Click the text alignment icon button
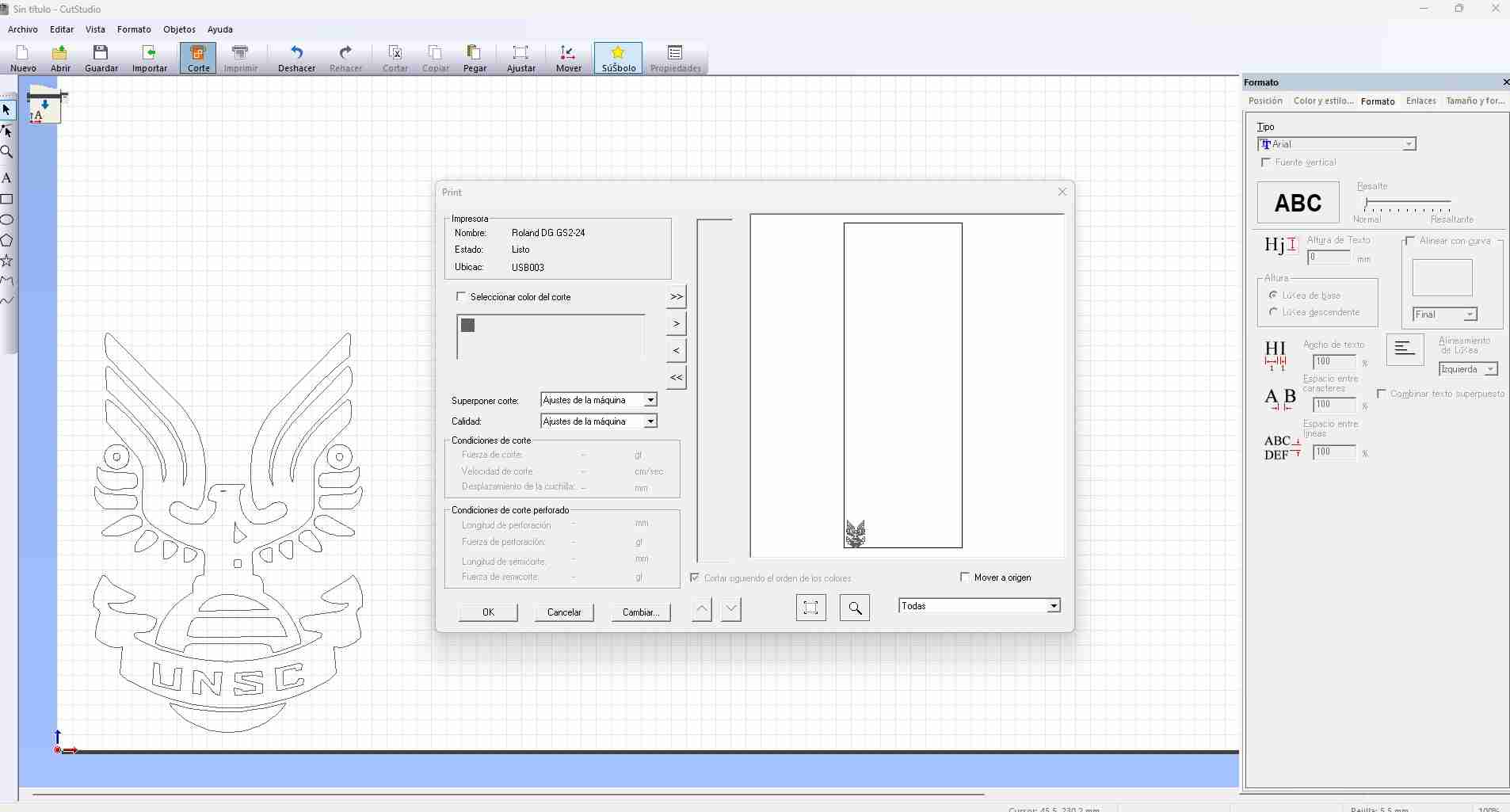The height and width of the screenshot is (812, 1510). point(1405,349)
